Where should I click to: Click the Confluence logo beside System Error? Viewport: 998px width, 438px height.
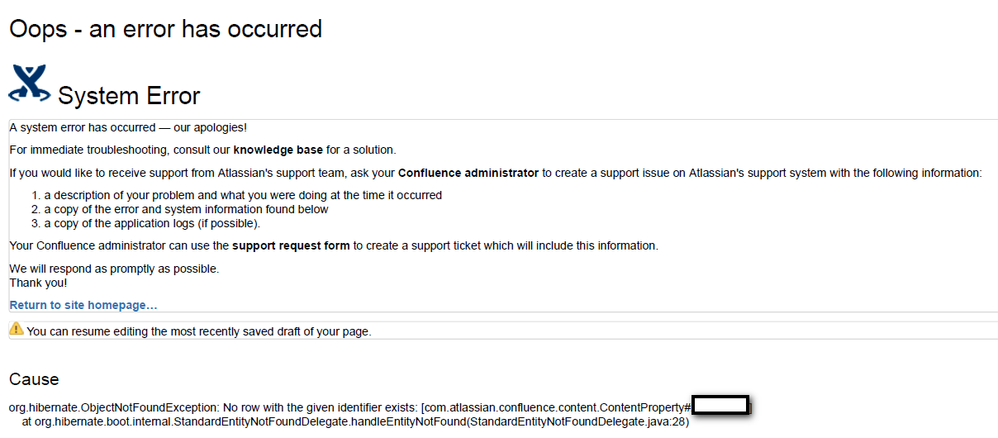(29, 83)
